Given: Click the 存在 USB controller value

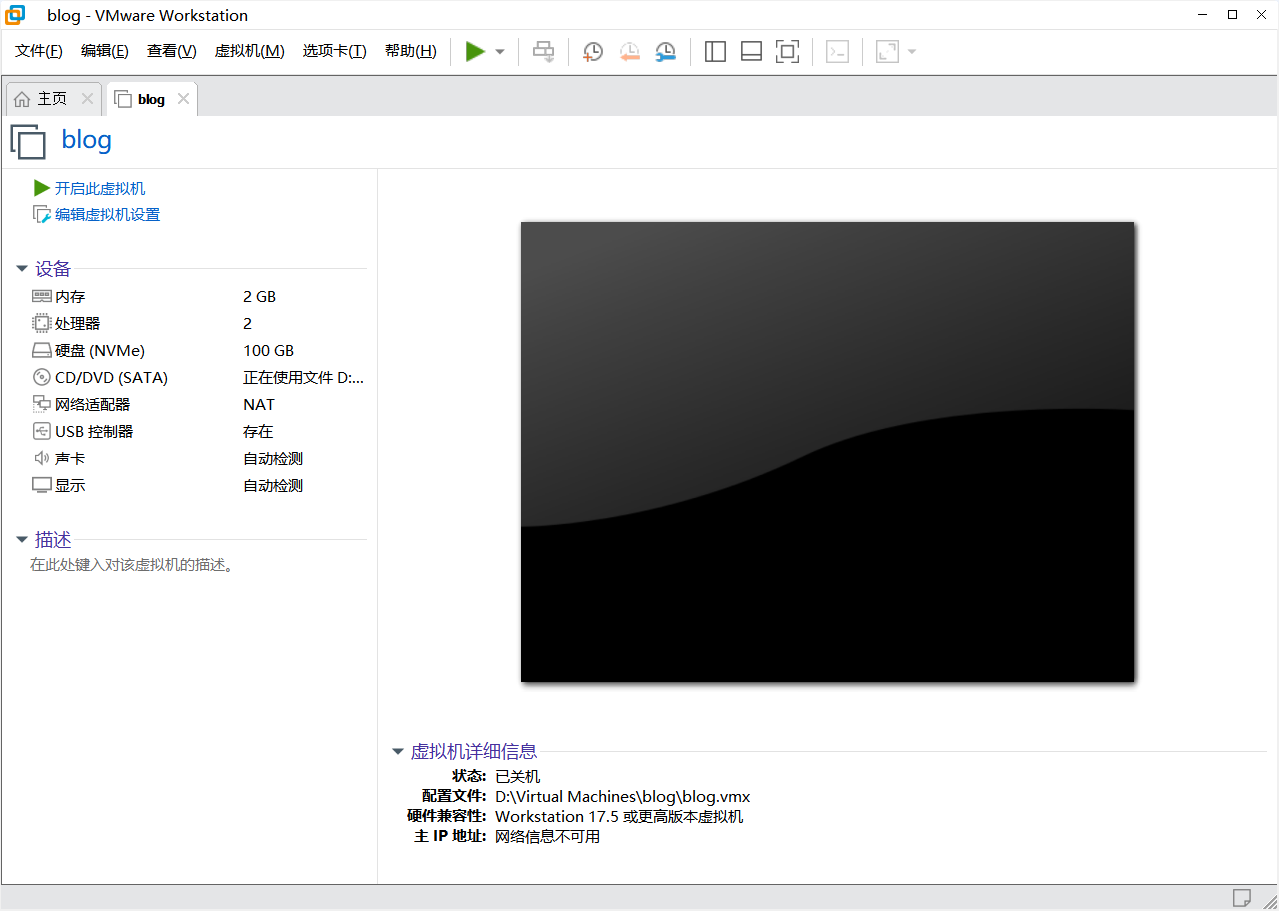Looking at the screenshot, I should coord(258,431).
